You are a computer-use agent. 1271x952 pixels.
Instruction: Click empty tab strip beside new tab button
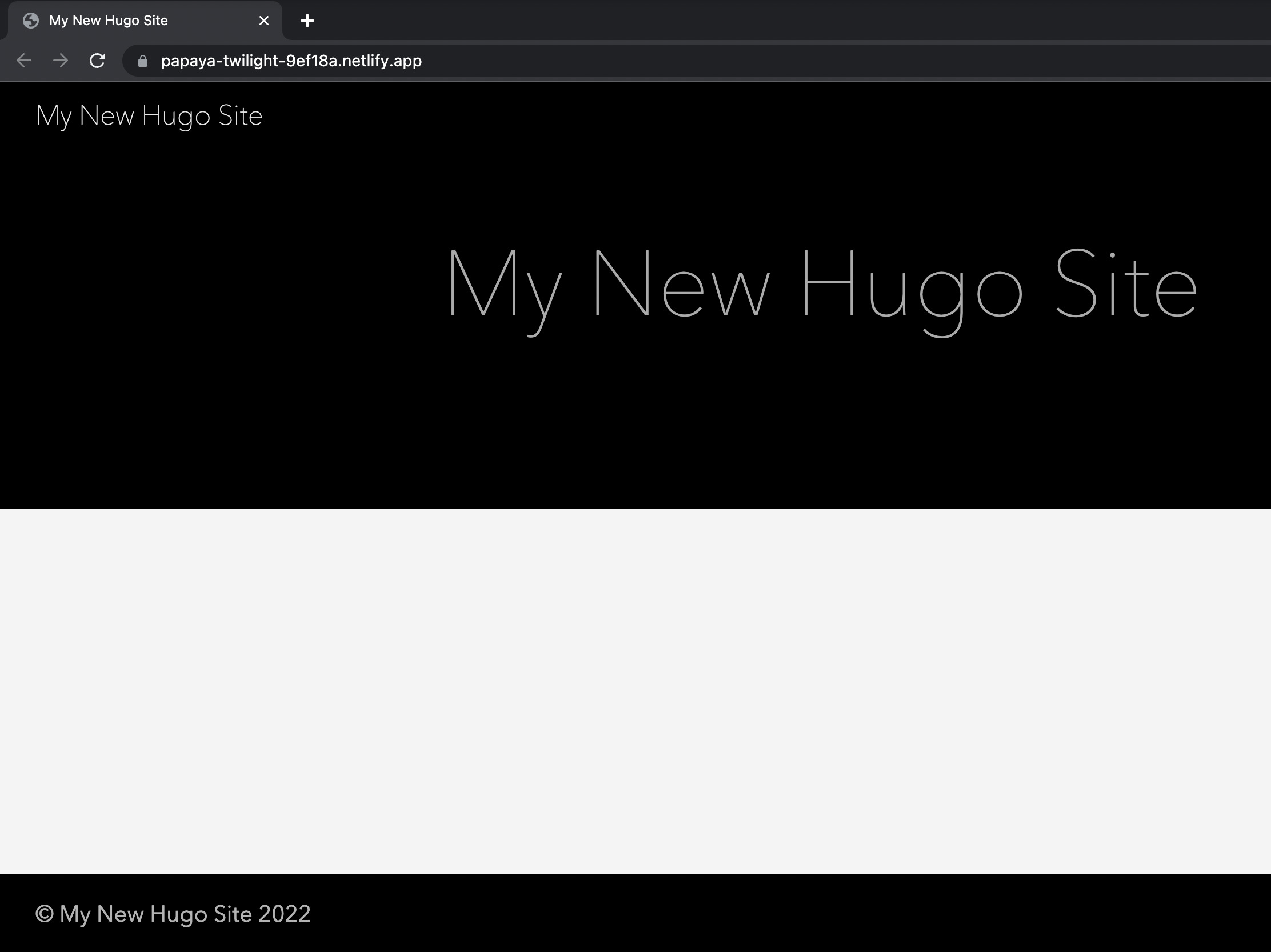point(747,21)
